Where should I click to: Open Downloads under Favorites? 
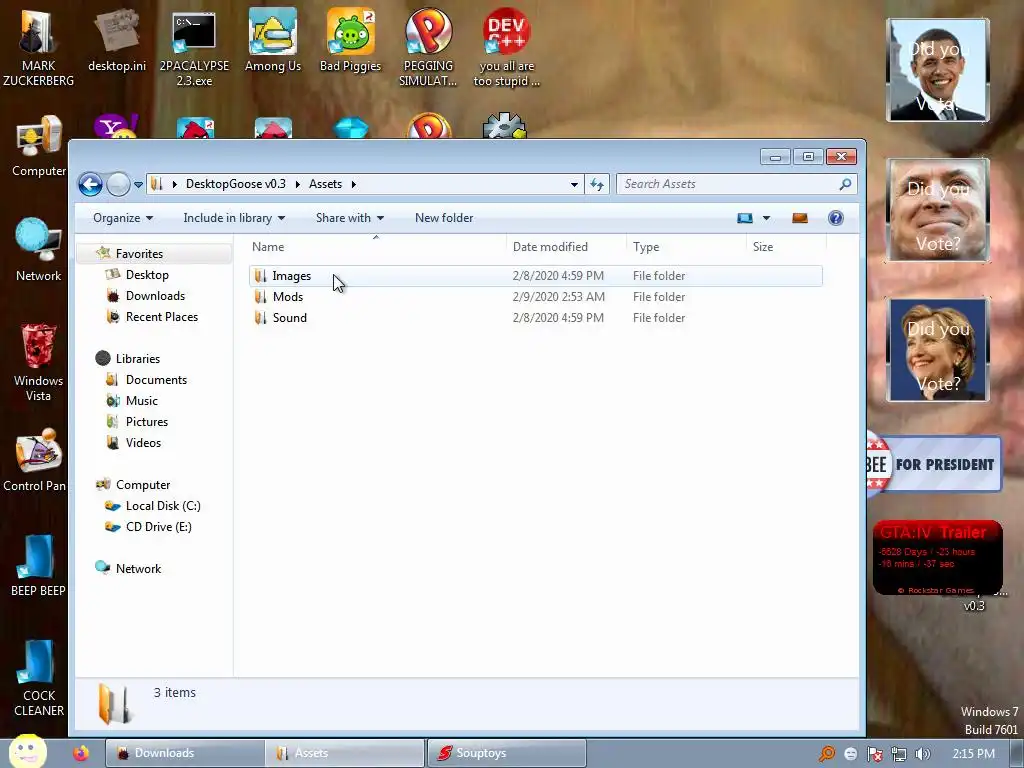[155, 296]
